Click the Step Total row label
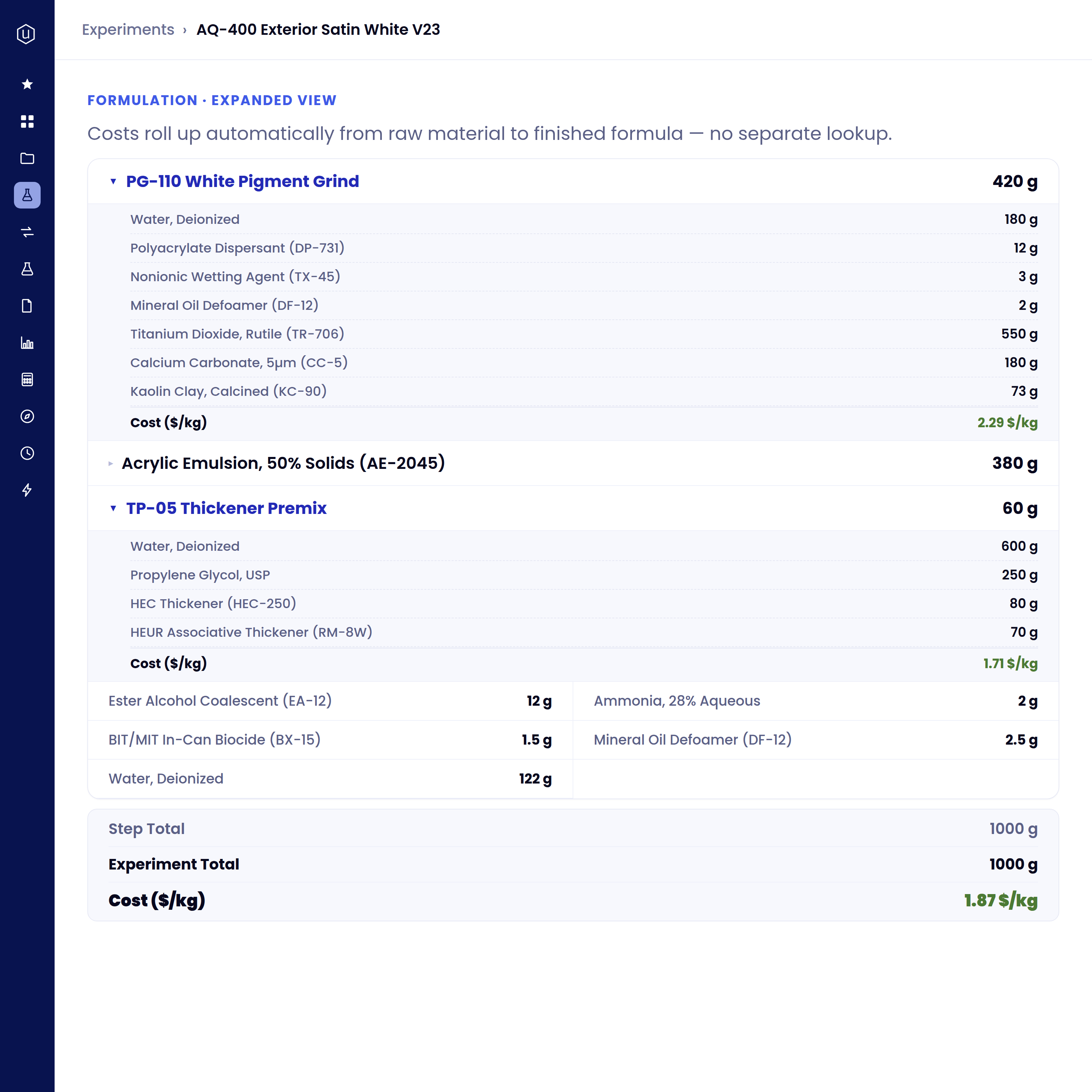Image resolution: width=1092 pixels, height=1092 pixels. [146, 829]
